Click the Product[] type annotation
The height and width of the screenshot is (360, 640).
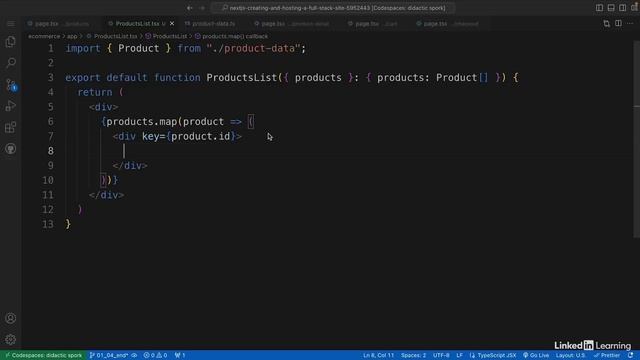(x=462, y=78)
